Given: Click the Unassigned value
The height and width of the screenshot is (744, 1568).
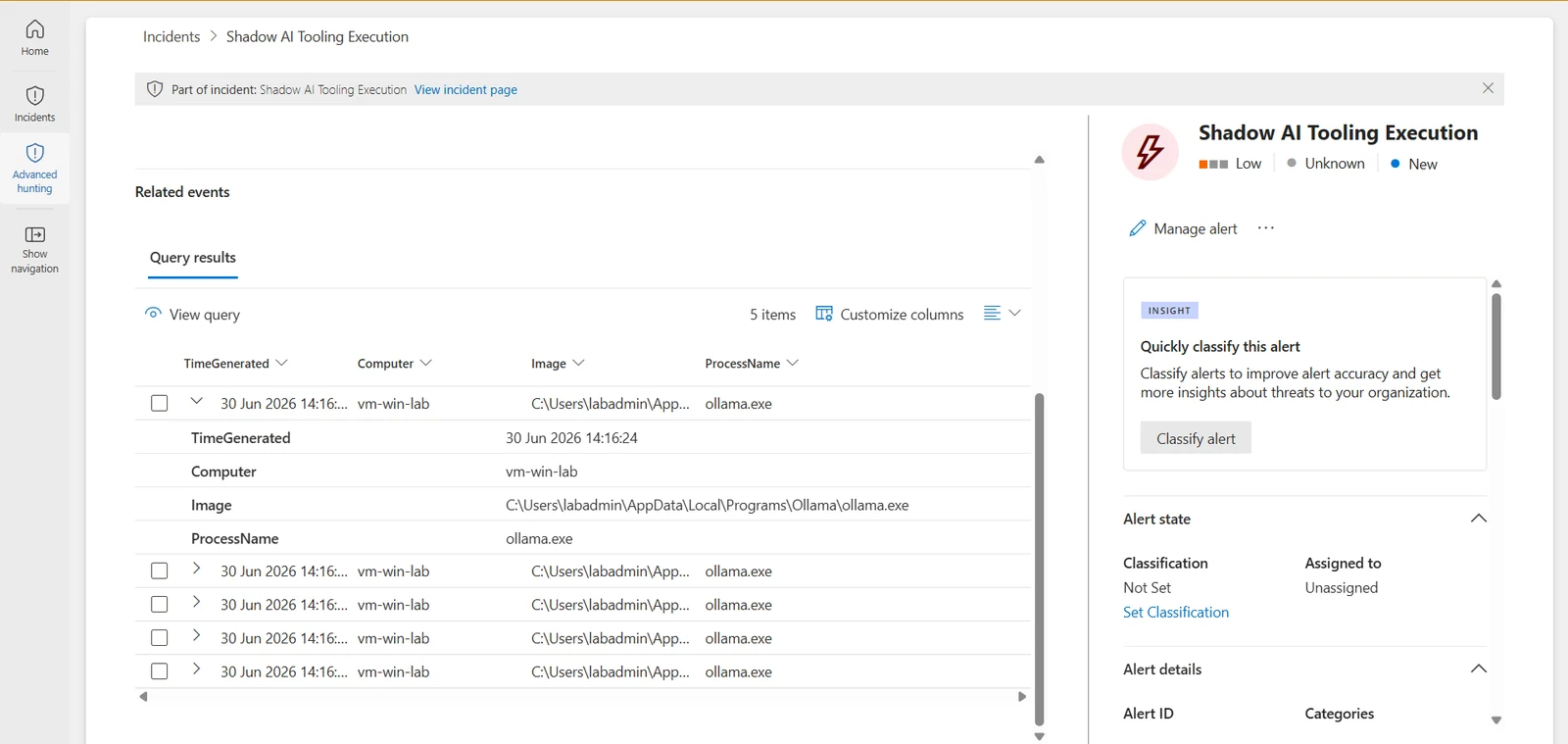Looking at the screenshot, I should 1342,587.
